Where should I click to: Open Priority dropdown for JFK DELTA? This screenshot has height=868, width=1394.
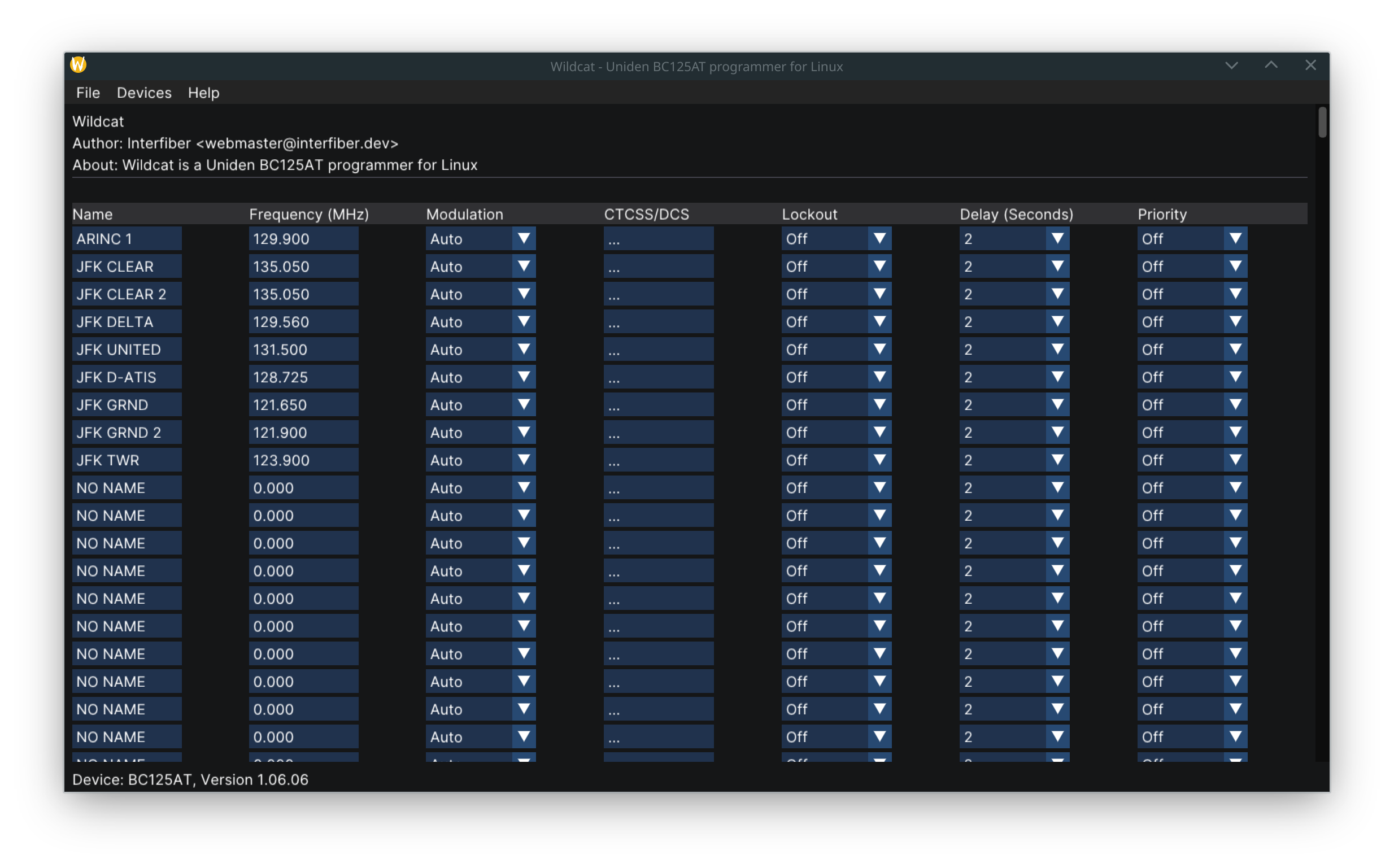[x=1192, y=321]
